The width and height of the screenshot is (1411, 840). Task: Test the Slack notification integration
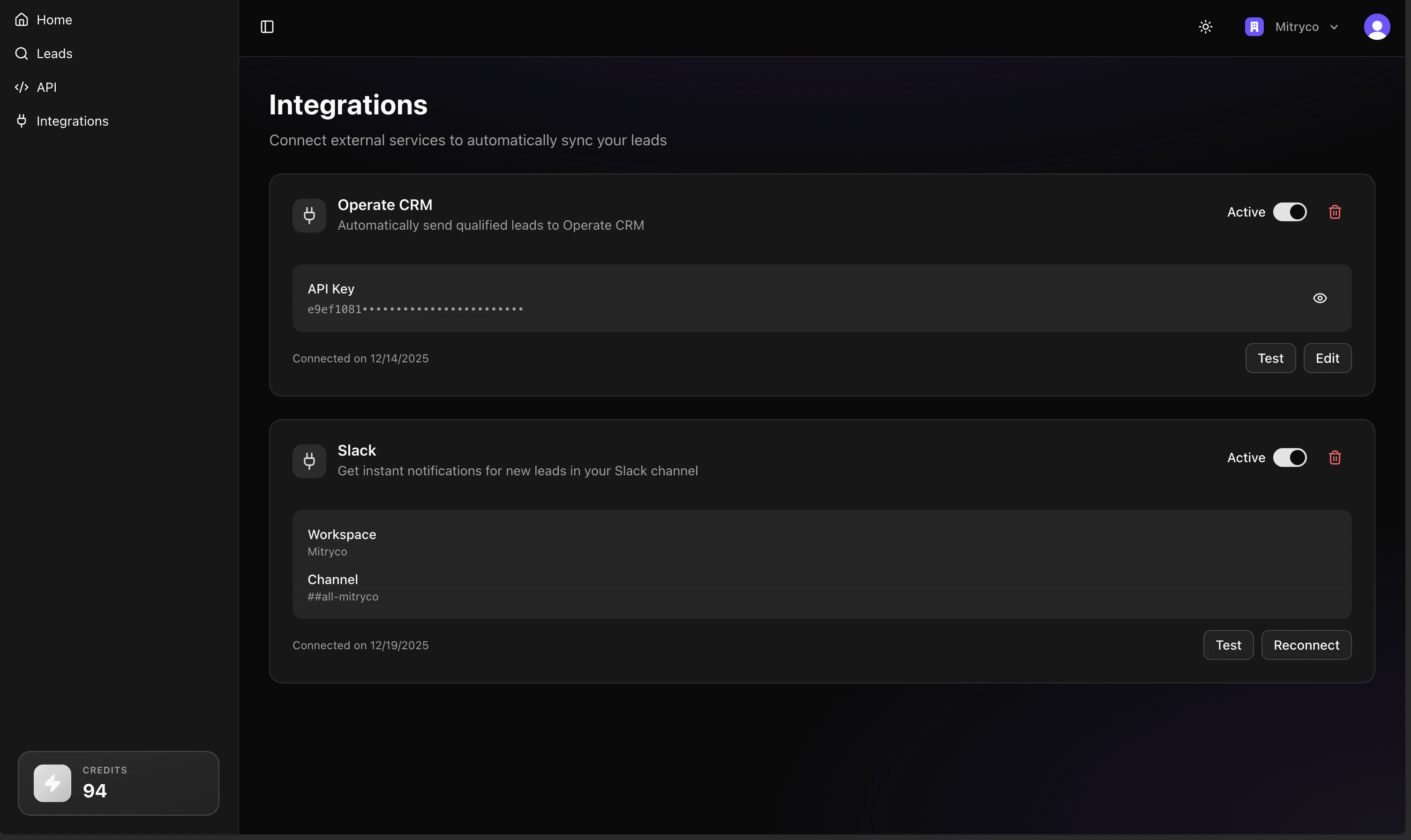[1228, 645]
